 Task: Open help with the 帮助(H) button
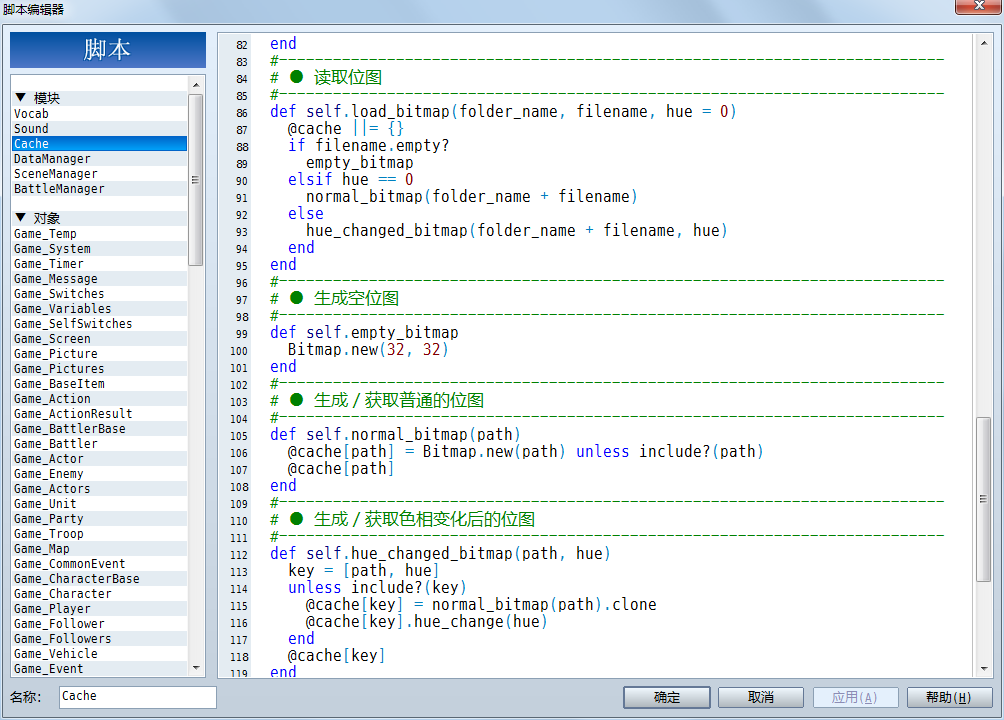click(x=949, y=697)
